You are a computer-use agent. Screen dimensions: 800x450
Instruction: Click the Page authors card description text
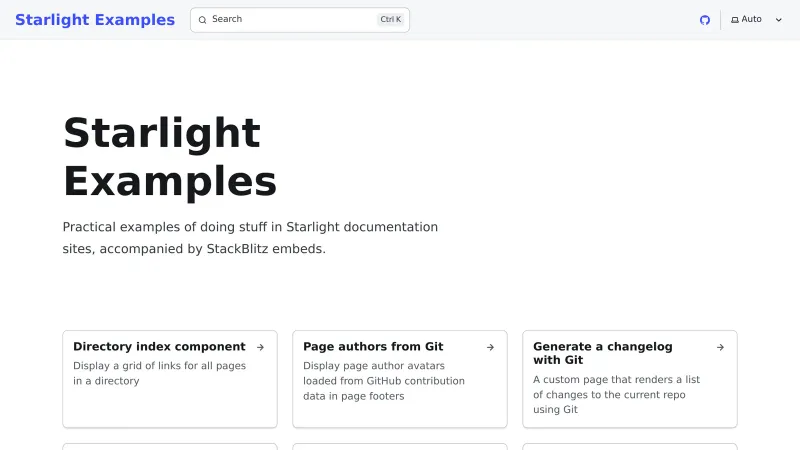click(384, 381)
